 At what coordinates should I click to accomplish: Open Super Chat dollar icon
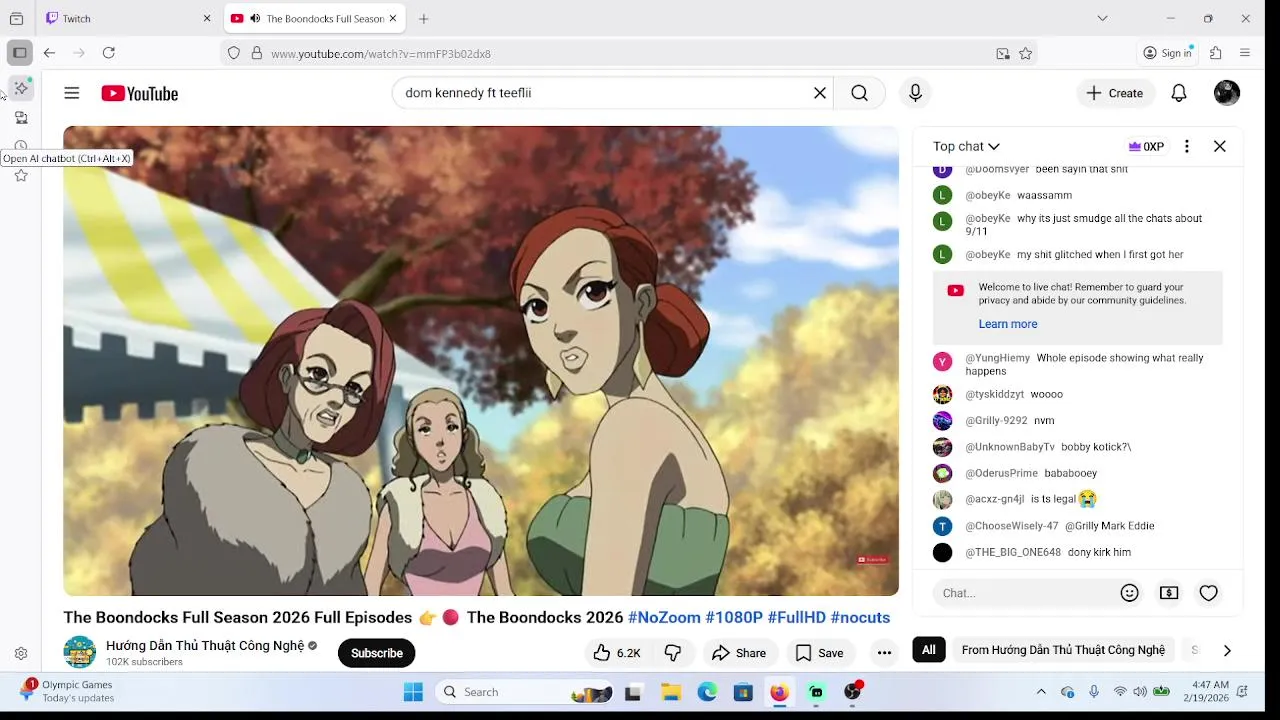(x=1169, y=593)
